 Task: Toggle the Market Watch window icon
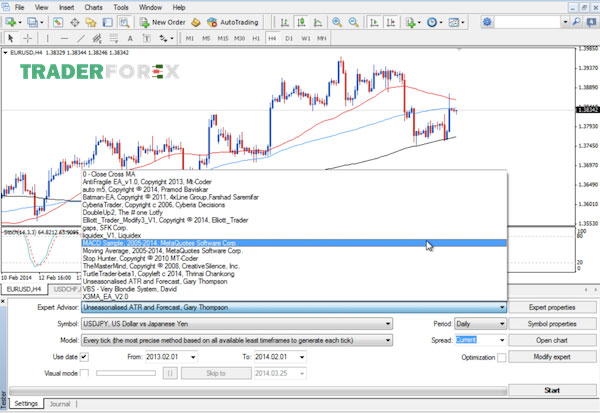58,23
